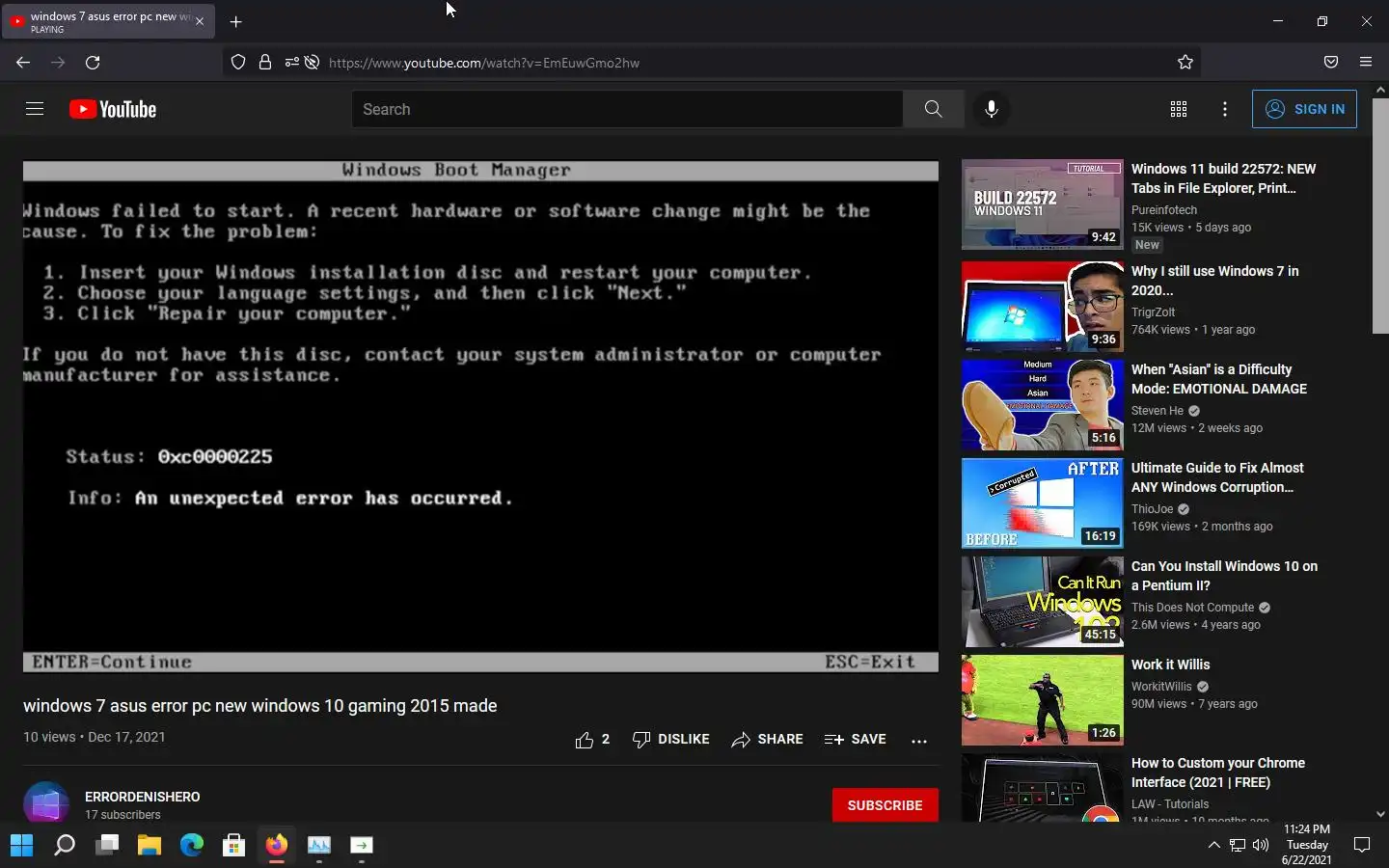Open the YouTube hamburger guide menu

35,109
